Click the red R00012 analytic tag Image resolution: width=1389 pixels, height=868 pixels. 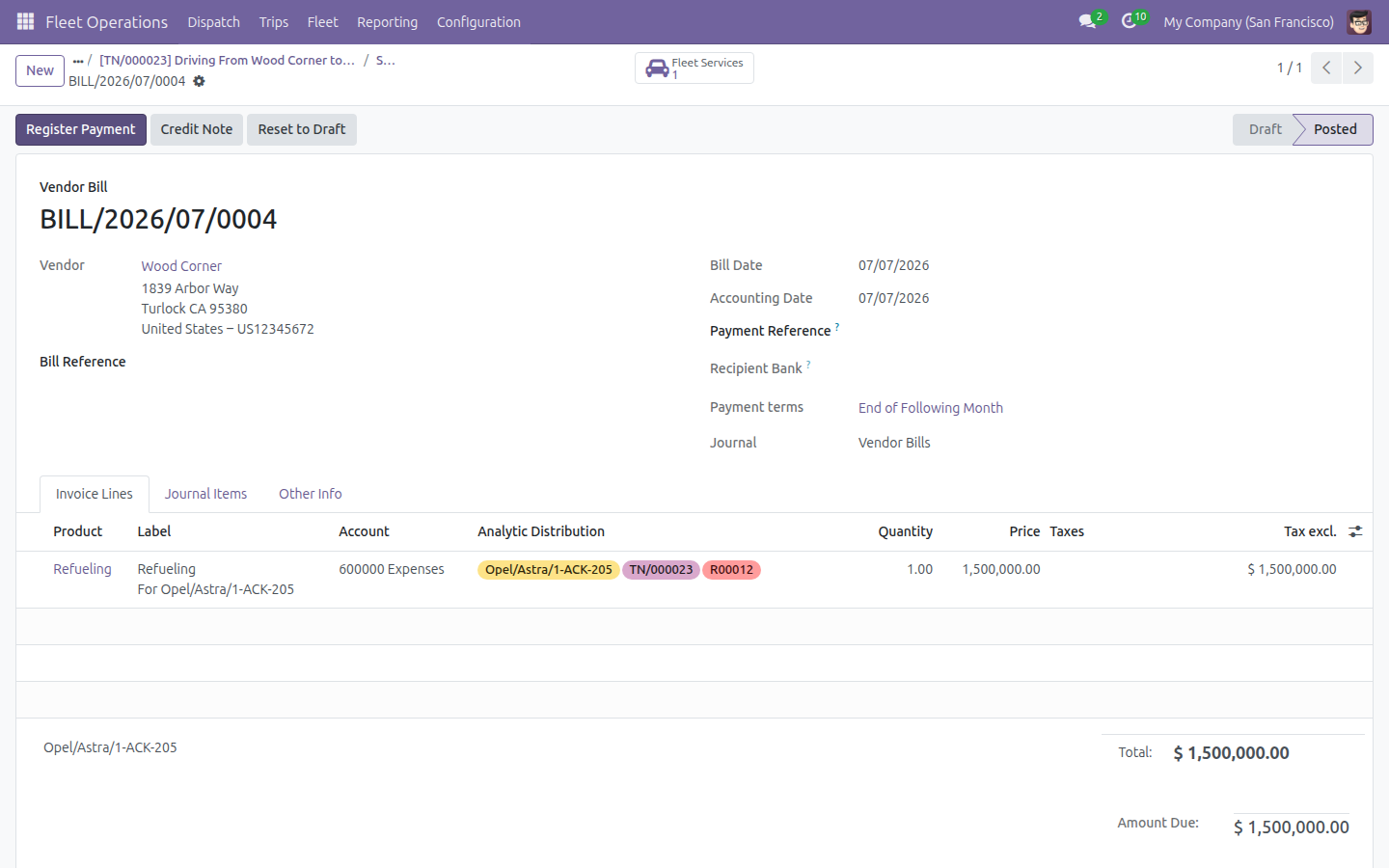coord(731,570)
